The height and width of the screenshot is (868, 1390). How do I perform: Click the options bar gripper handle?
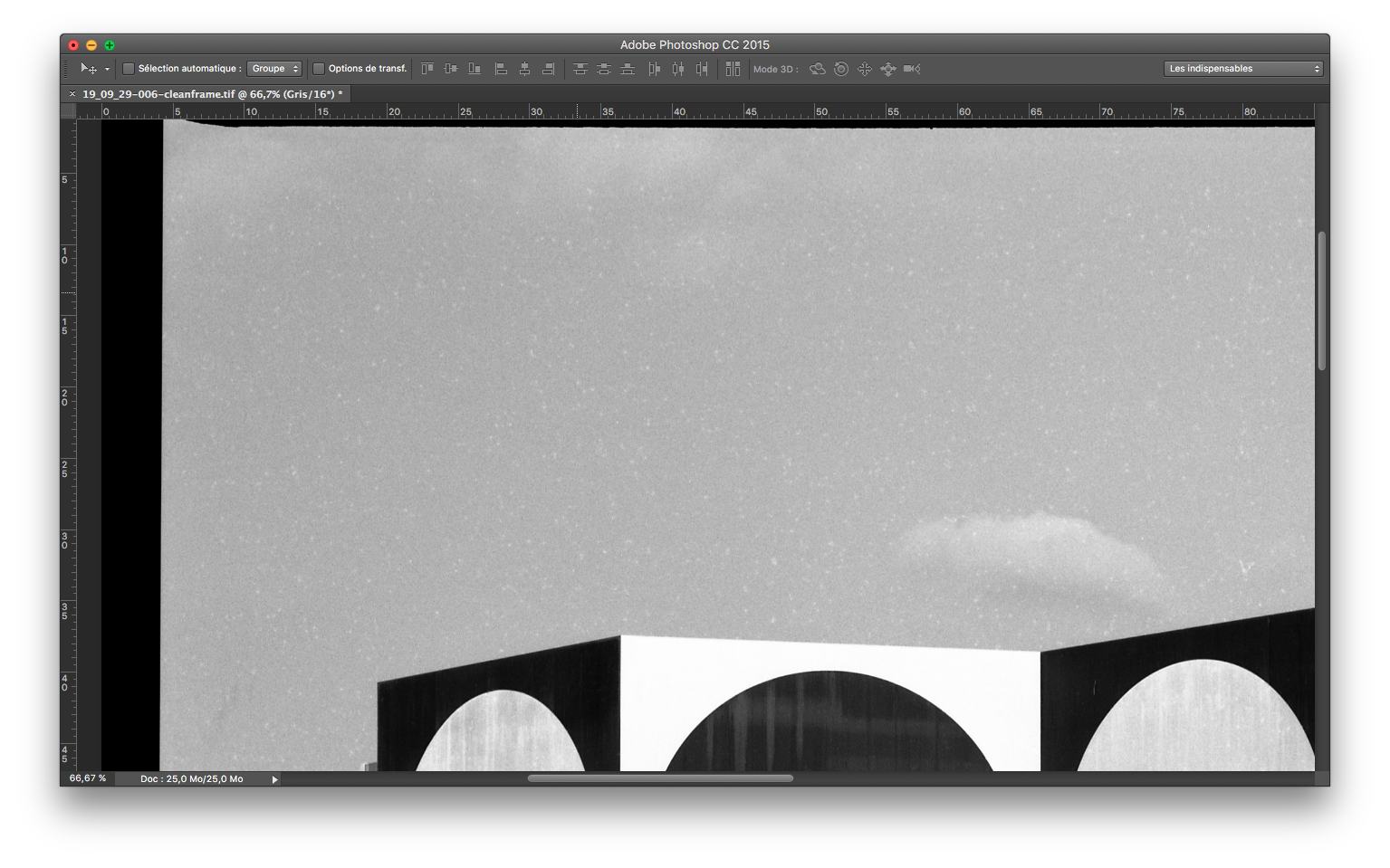[x=66, y=69]
